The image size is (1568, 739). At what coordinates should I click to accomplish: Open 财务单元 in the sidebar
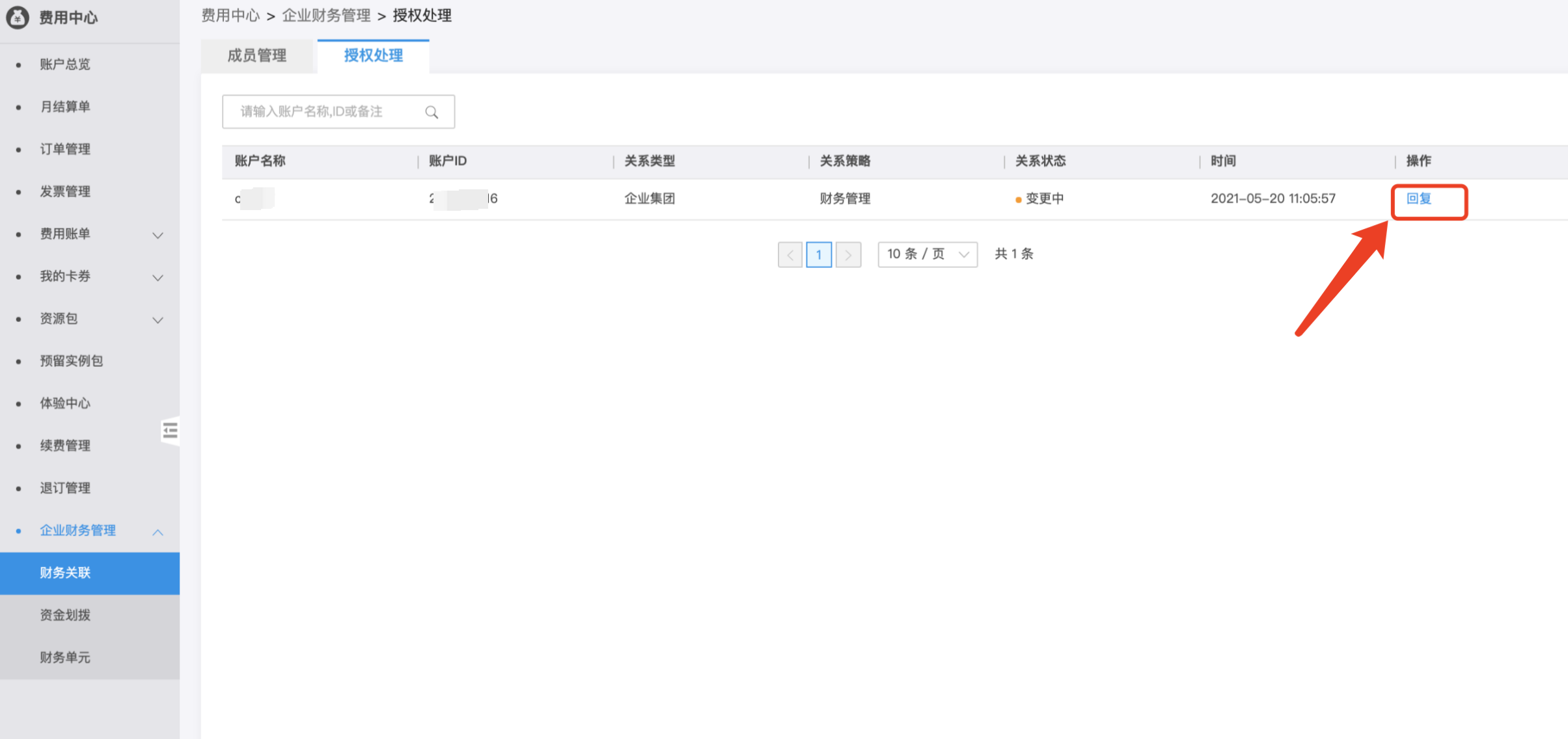click(65, 658)
